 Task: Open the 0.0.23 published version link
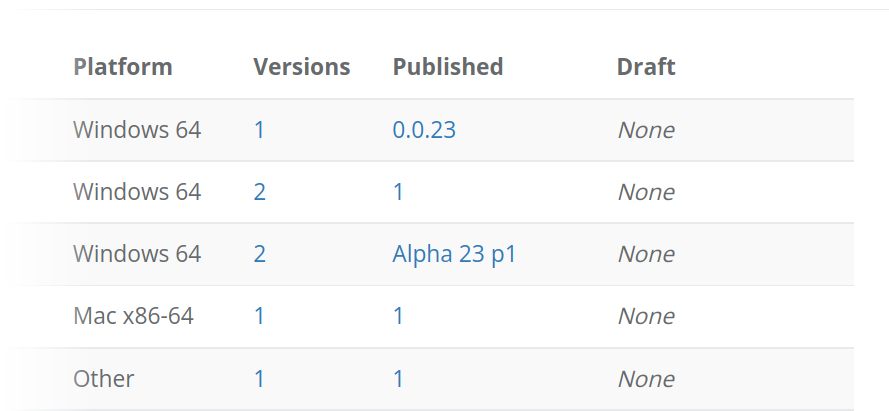click(424, 130)
